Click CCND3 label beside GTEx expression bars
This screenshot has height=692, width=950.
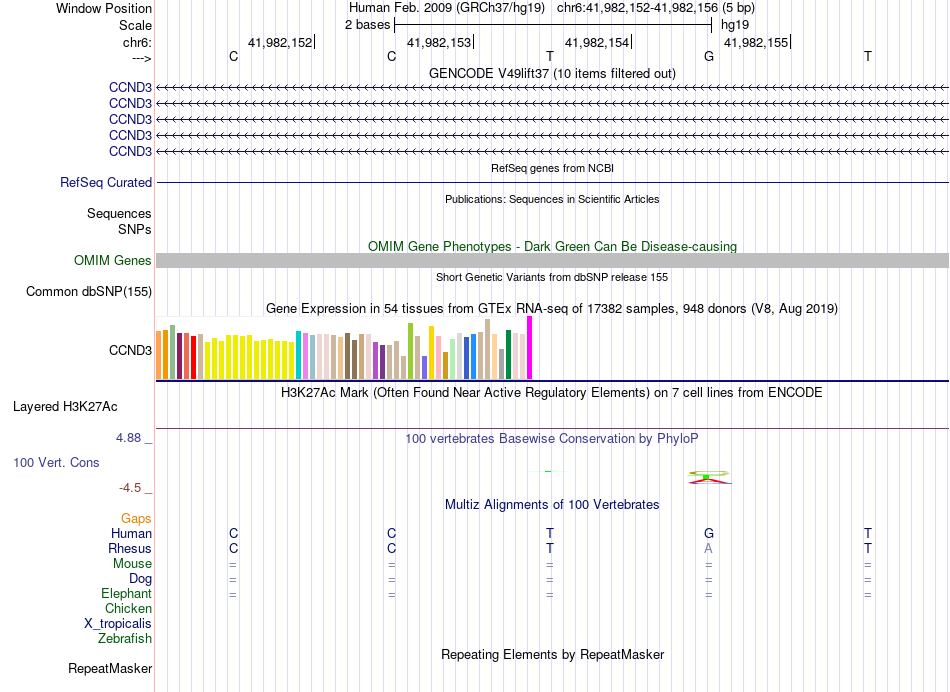(x=130, y=350)
